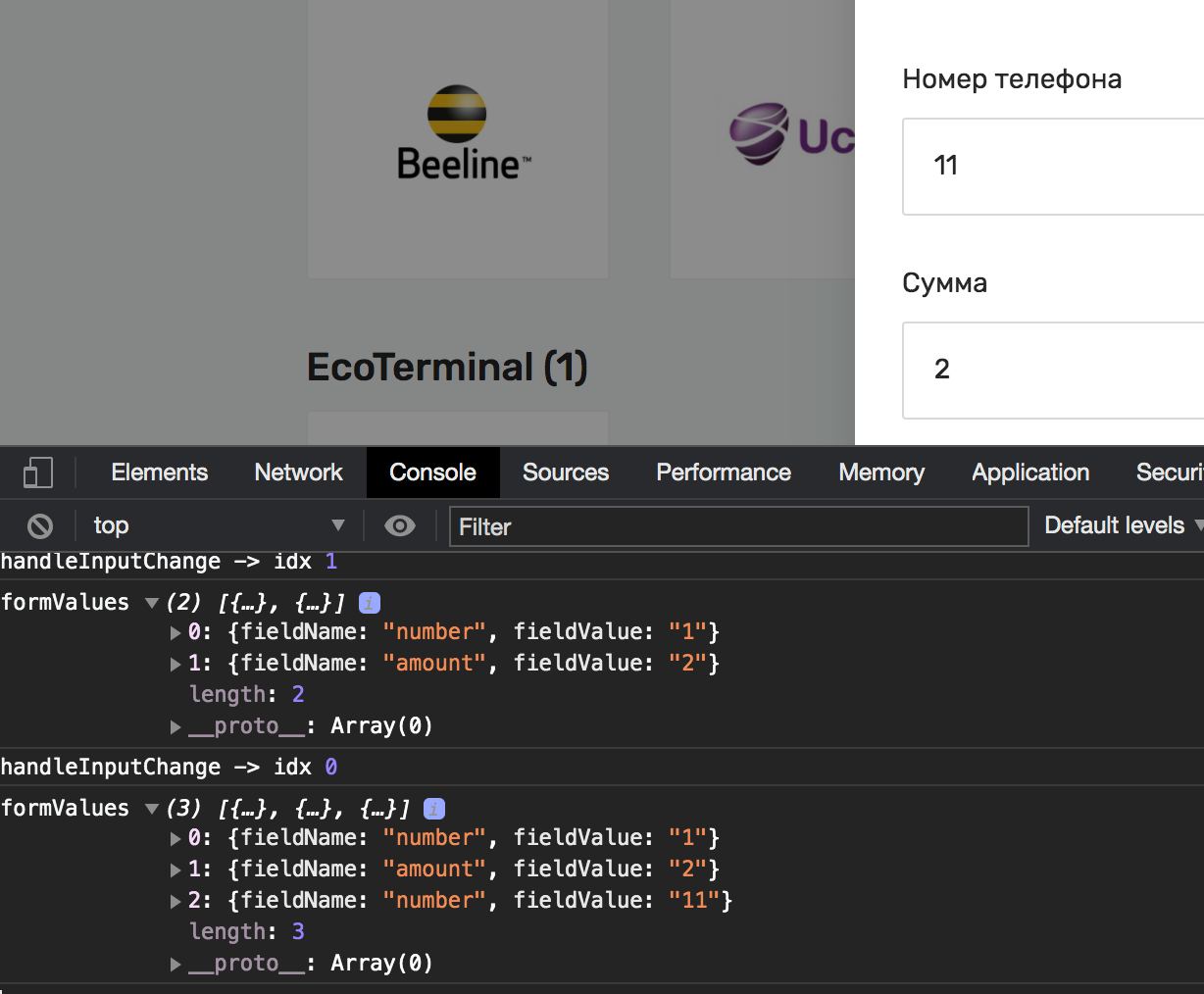Click the Сумма input containing 2
Viewport: 1204px width, 994px height.
click(x=1053, y=370)
